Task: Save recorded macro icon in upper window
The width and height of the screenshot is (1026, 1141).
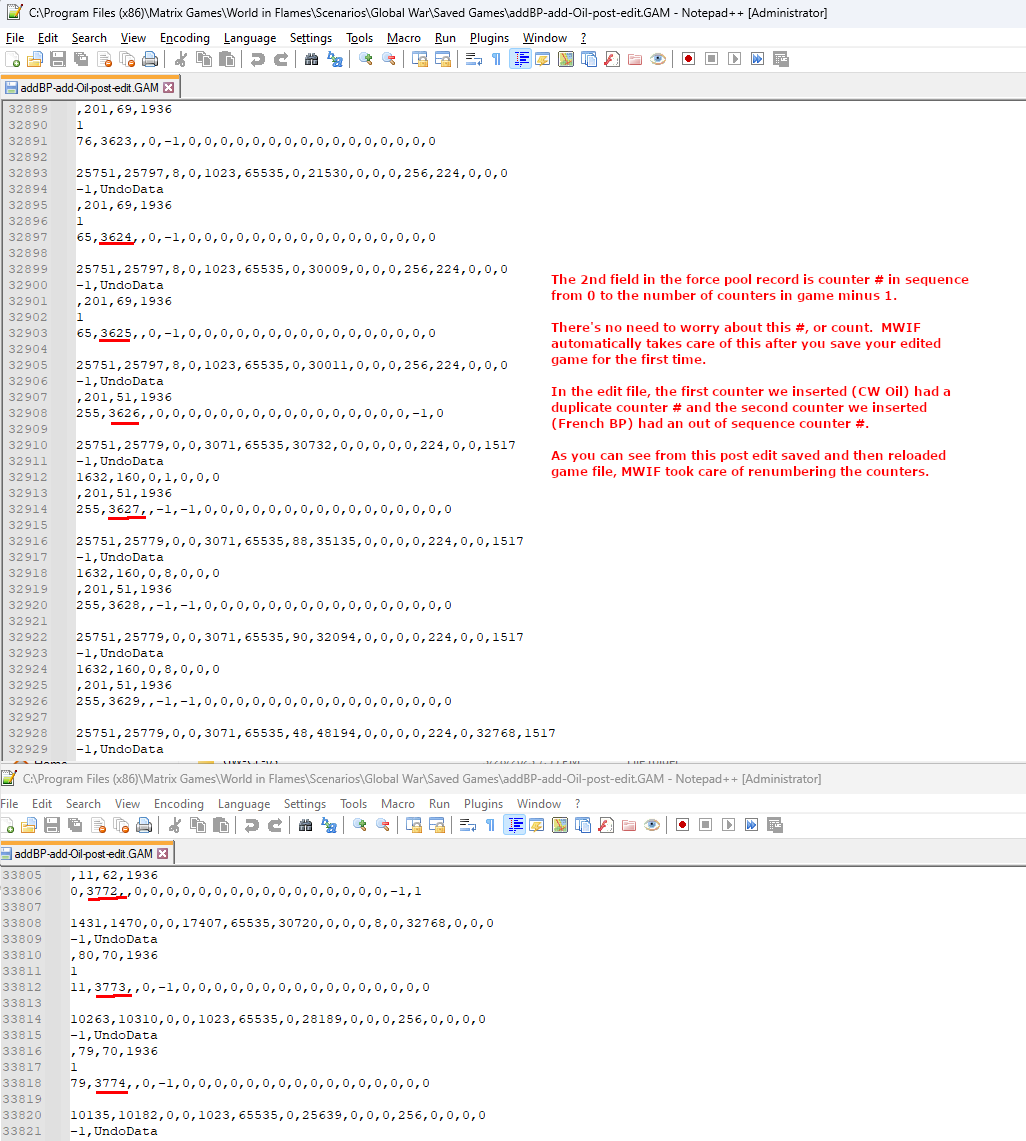Action: [781, 60]
